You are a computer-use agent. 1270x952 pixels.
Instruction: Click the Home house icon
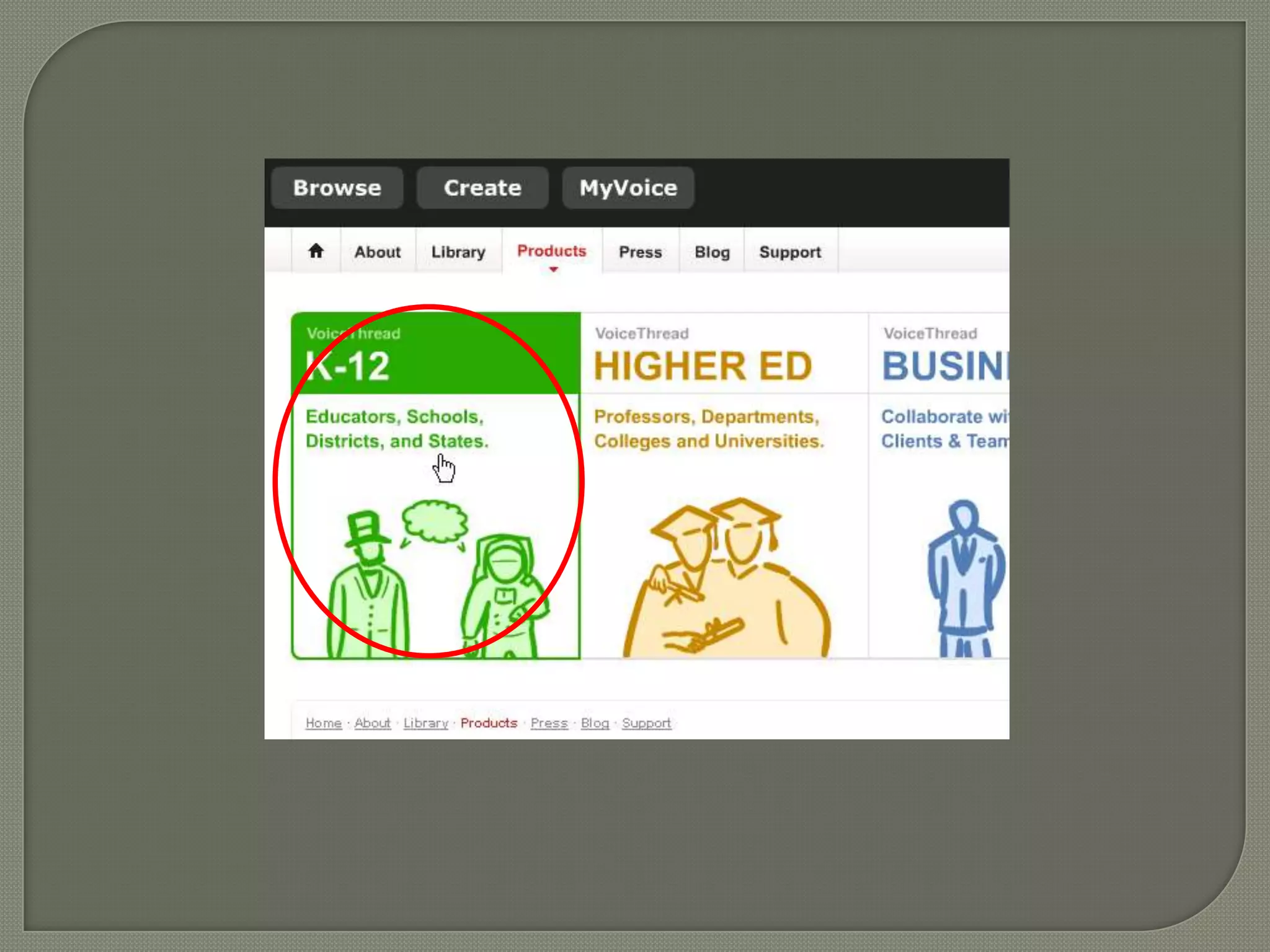tap(316, 251)
